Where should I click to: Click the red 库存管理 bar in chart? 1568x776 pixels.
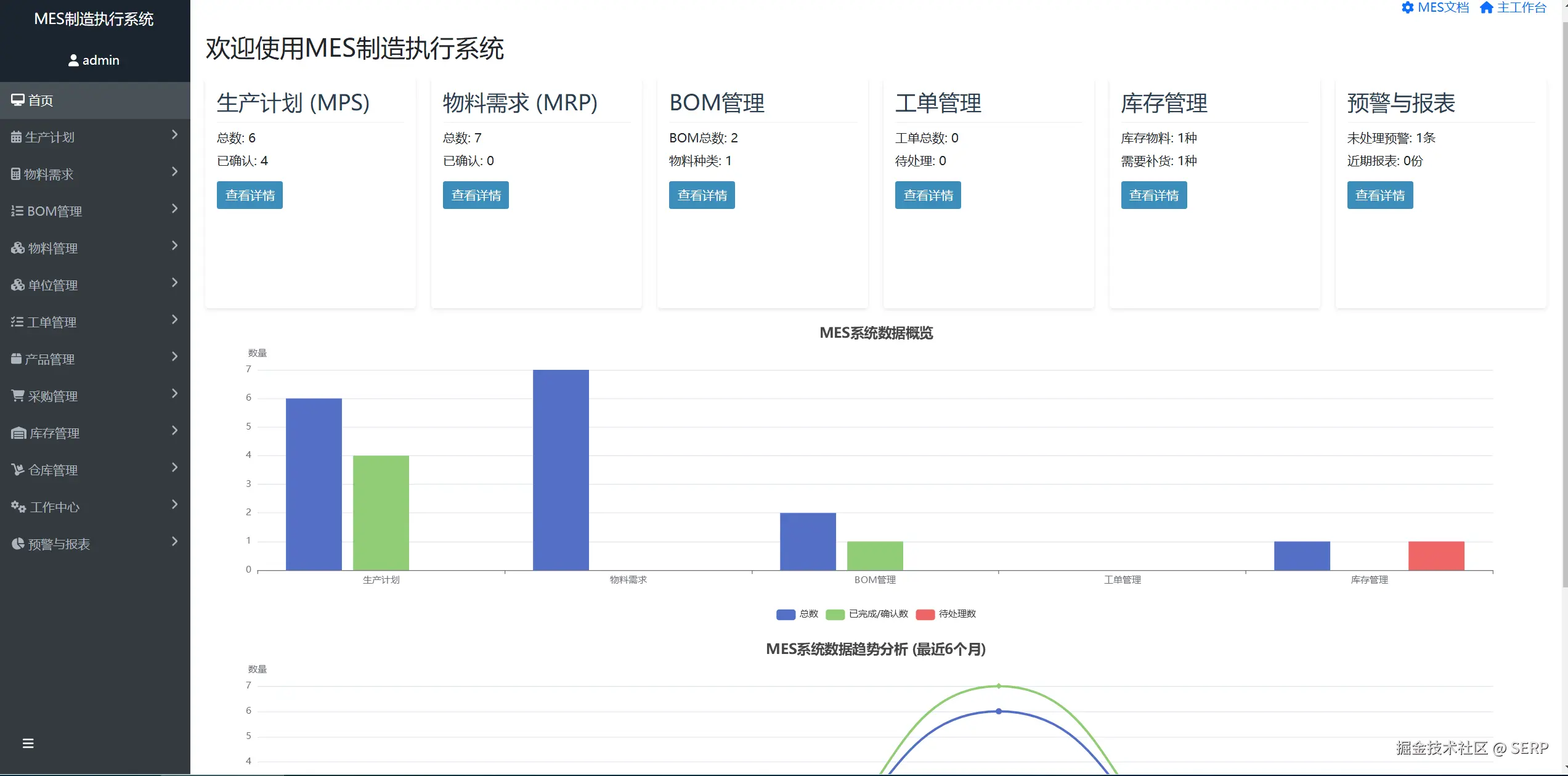[x=1436, y=555]
